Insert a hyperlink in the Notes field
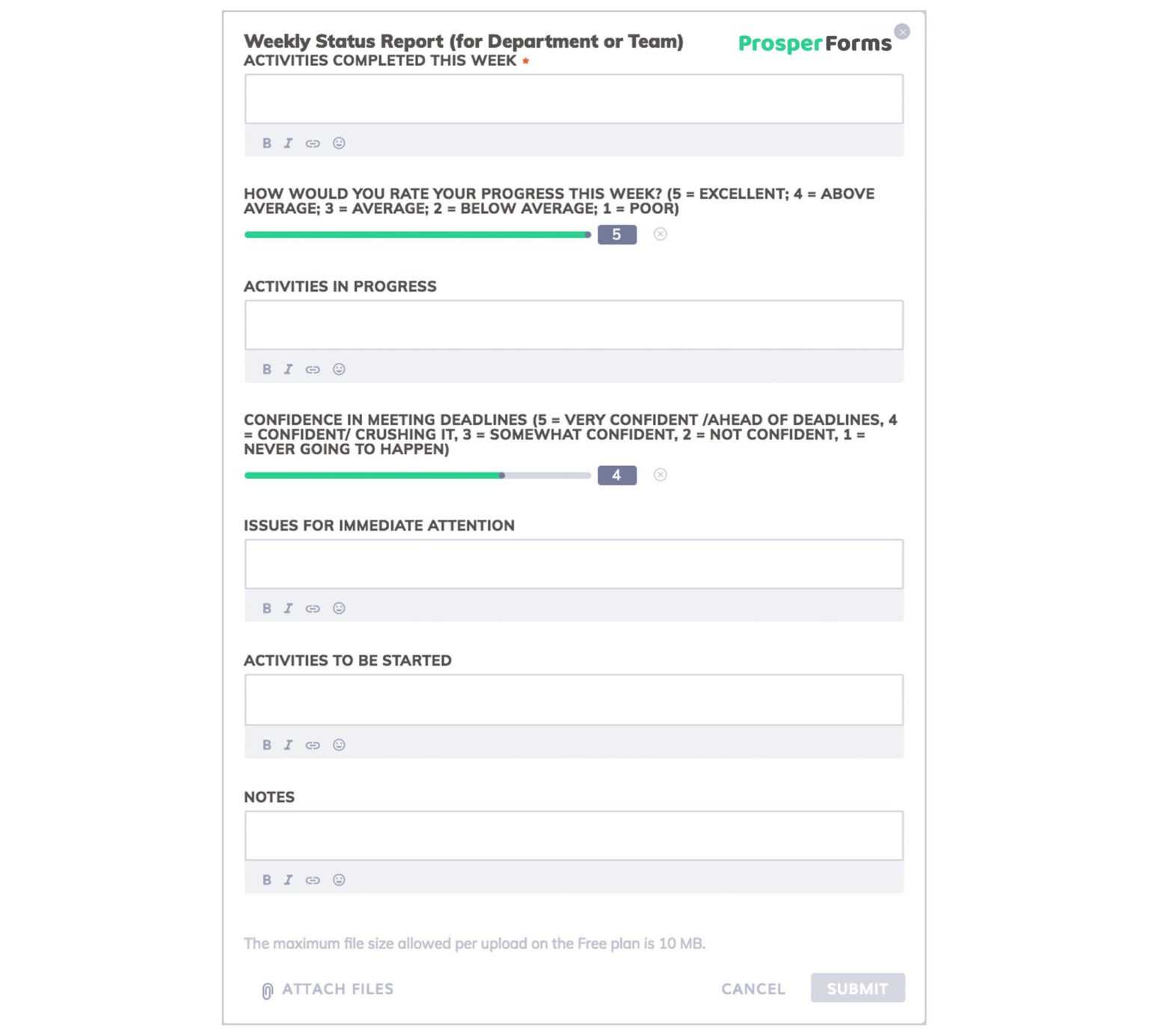 point(313,880)
